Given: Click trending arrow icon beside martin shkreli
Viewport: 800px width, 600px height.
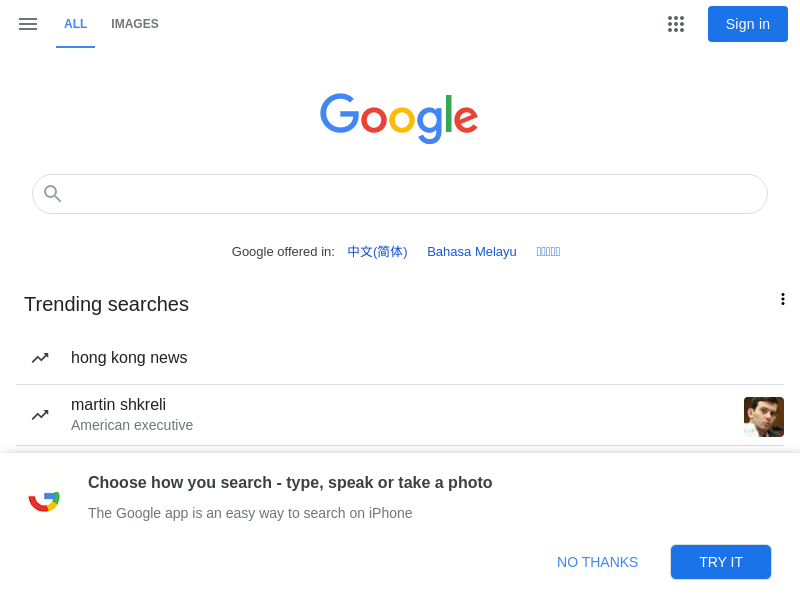Looking at the screenshot, I should click(x=40, y=415).
